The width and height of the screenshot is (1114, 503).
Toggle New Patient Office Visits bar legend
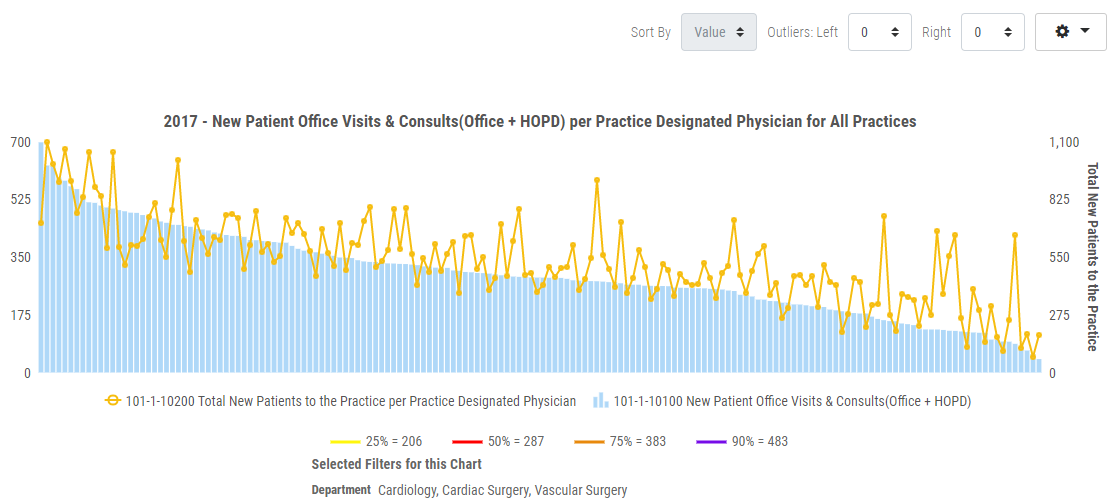coord(792,401)
